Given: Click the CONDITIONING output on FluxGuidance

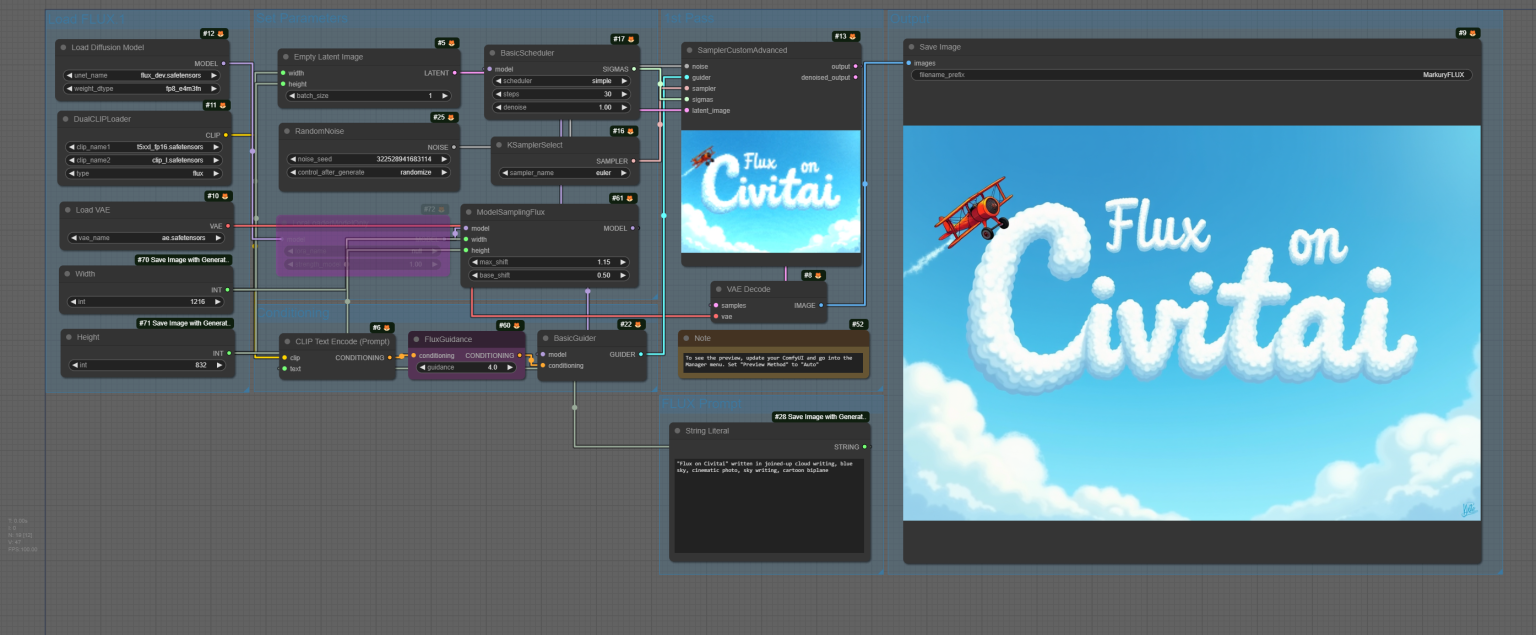Looking at the screenshot, I should [519, 353].
